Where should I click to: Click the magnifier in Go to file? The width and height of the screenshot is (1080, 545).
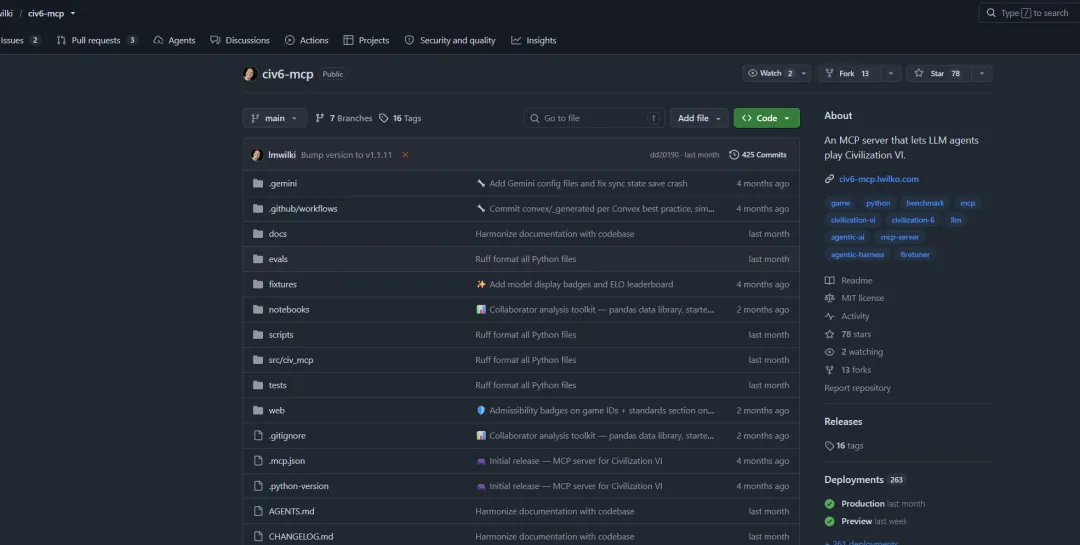click(534, 119)
